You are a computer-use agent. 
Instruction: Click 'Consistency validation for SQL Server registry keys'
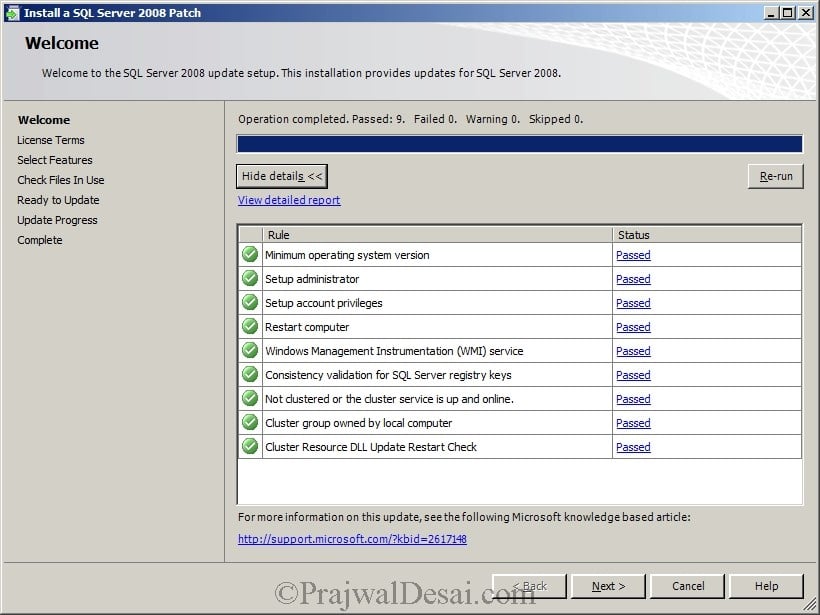point(389,375)
